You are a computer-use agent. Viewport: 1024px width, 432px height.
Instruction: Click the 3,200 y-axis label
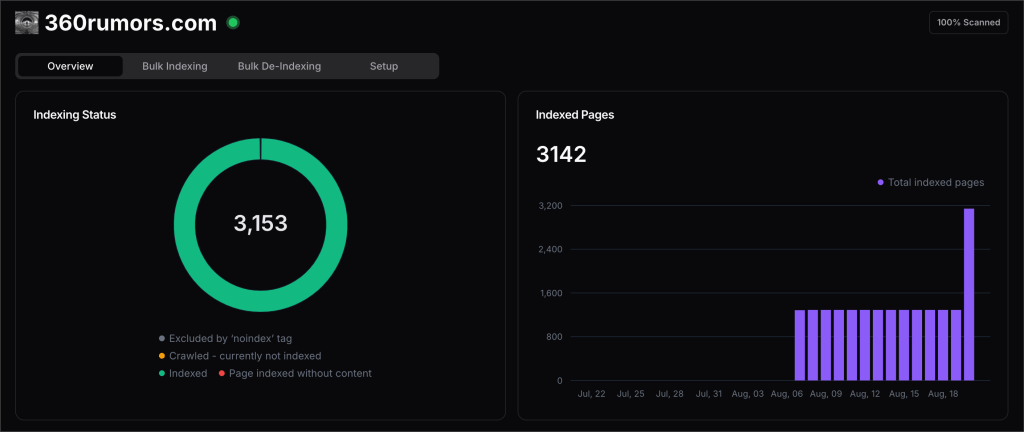[x=550, y=206]
